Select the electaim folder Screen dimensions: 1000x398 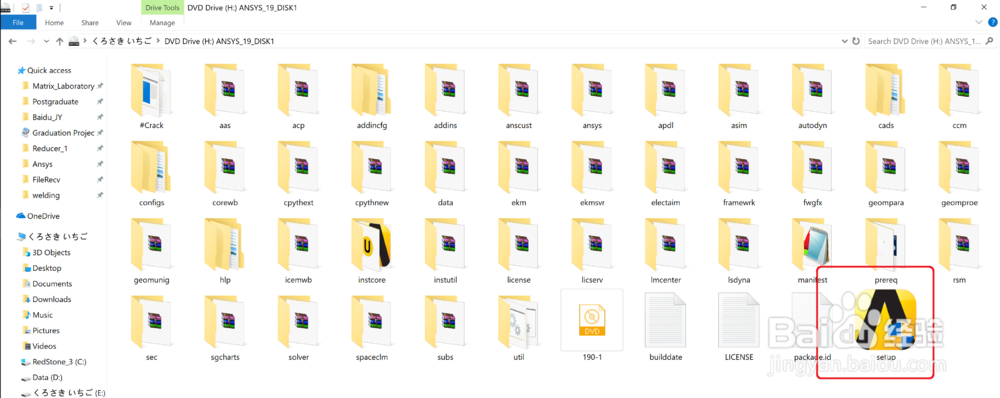pyautogui.click(x=666, y=173)
